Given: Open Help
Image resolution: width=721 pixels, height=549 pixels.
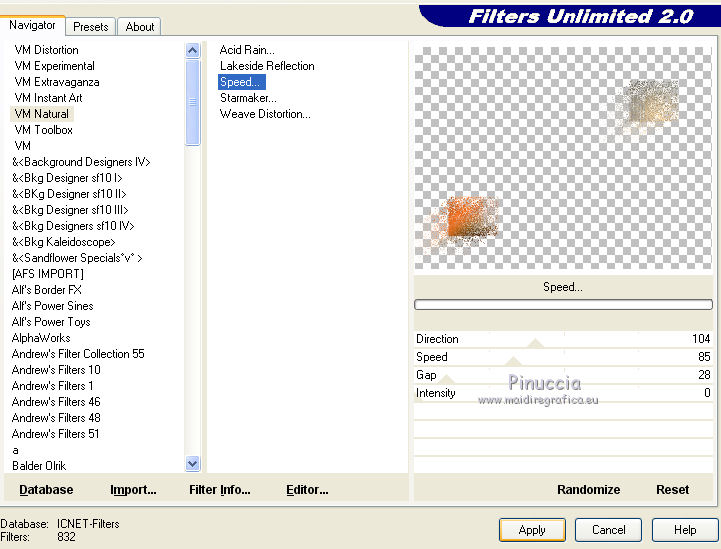Looking at the screenshot, I should pos(685,530).
